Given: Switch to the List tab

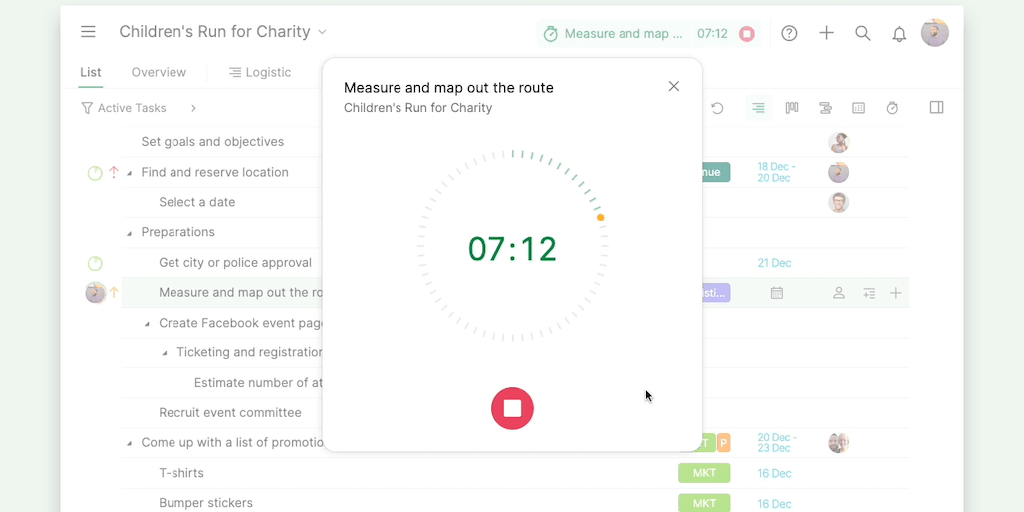Looking at the screenshot, I should tap(91, 72).
